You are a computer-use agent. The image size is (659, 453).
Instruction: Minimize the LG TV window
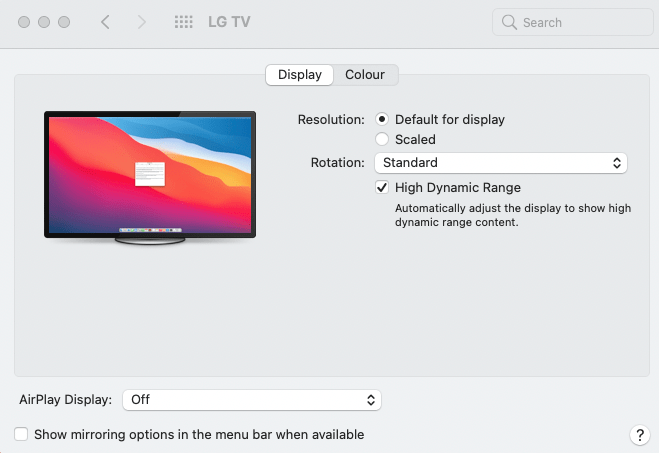tap(45, 22)
